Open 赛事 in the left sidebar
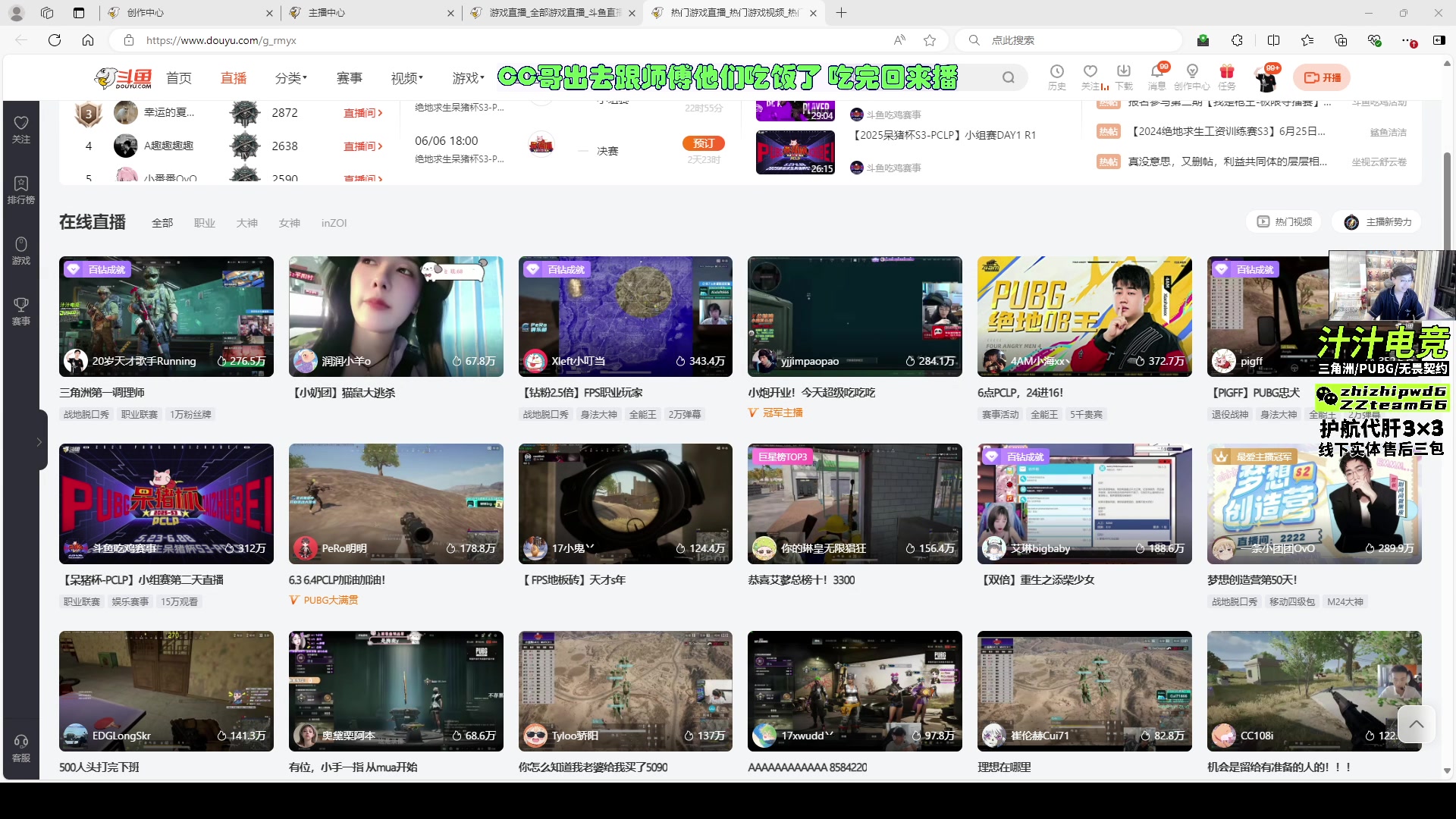Screen dimensions: 1456x819 click(x=21, y=312)
